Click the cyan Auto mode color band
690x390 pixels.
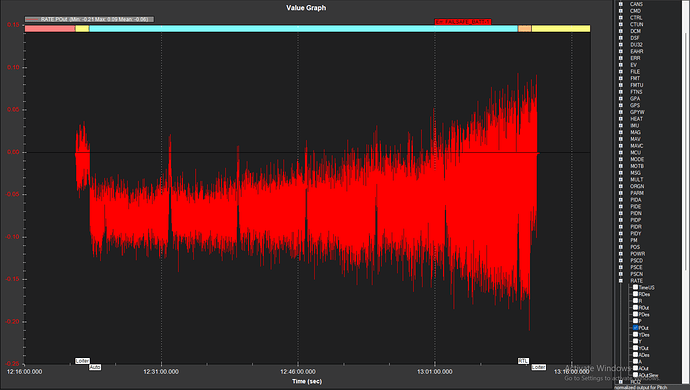point(303,29)
